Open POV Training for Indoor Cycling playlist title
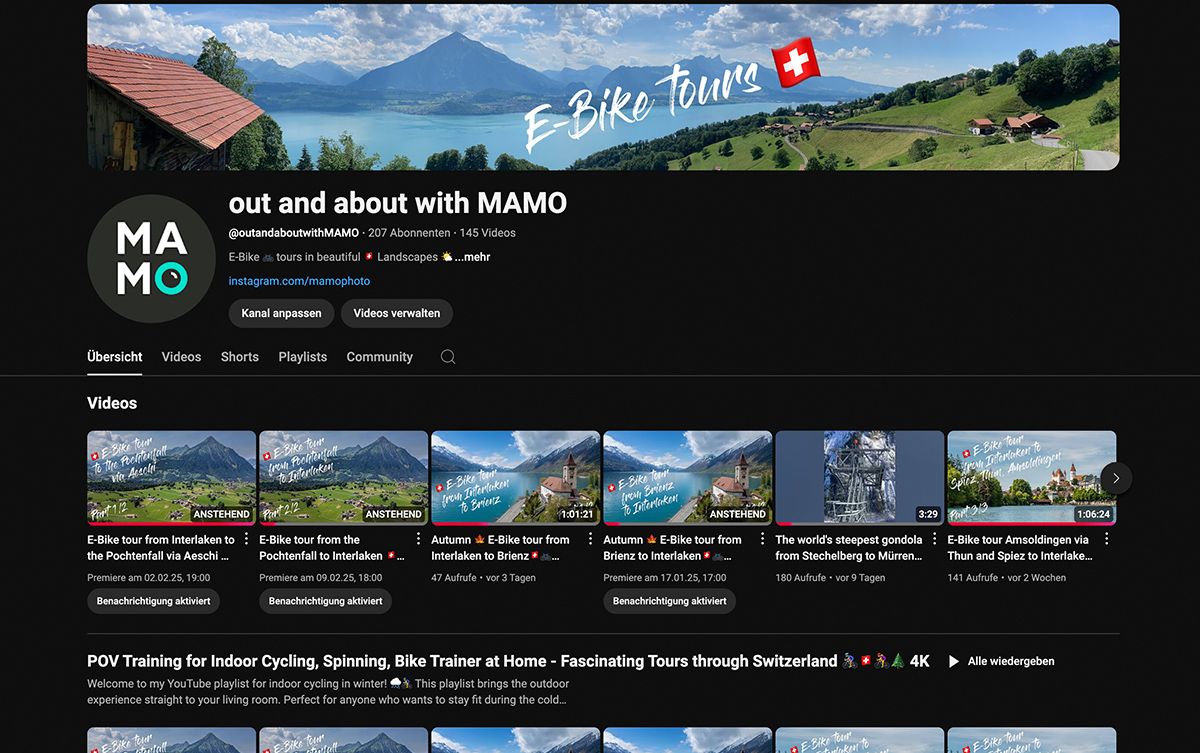Screen dimensions: 1200x753 508,661
